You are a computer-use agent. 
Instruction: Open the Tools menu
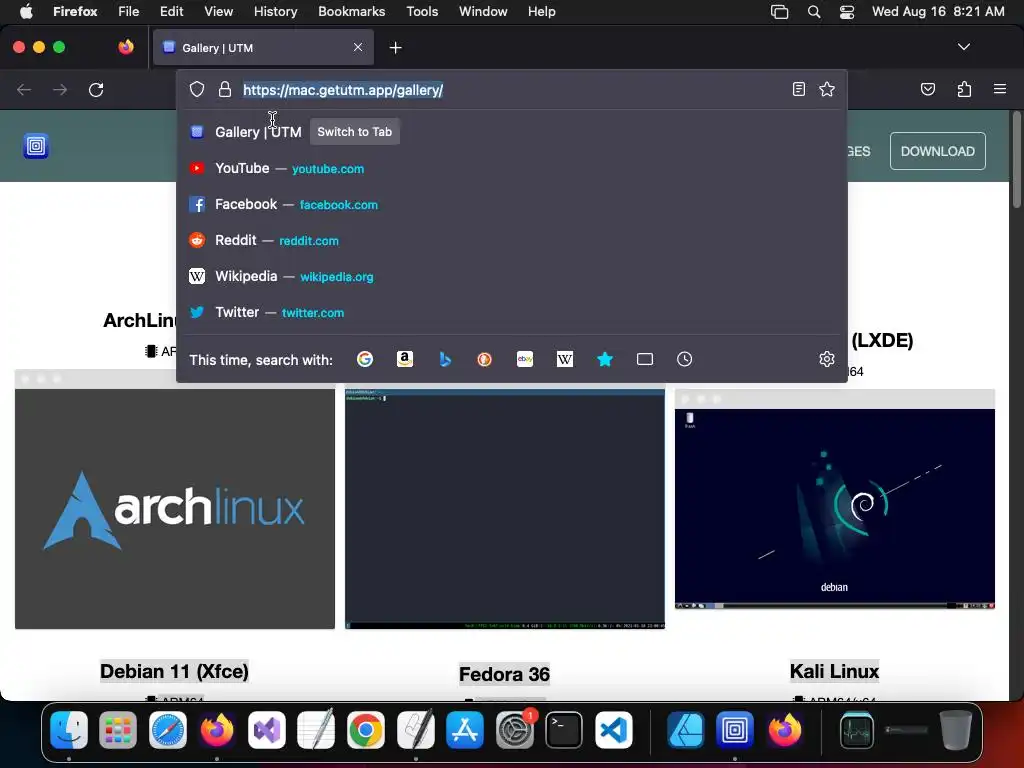pyautogui.click(x=422, y=12)
